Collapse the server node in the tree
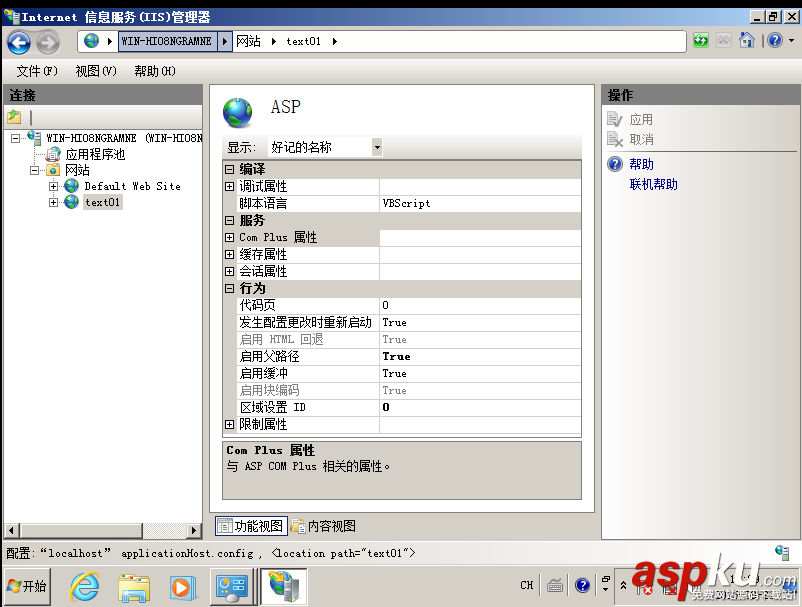This screenshot has width=802, height=607. (15, 138)
